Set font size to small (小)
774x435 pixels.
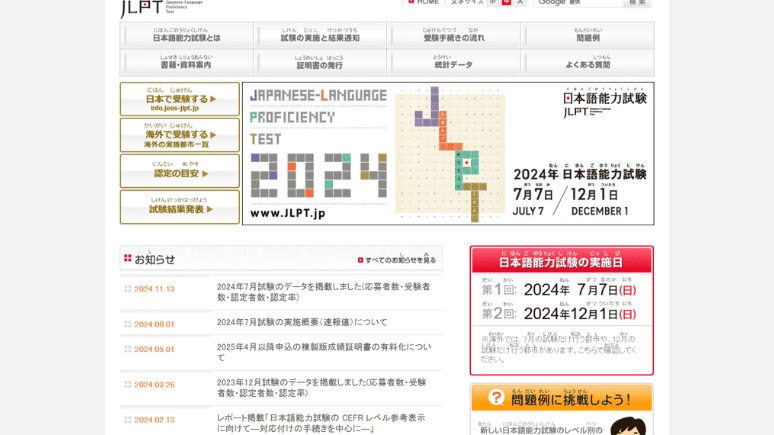(493, 2)
